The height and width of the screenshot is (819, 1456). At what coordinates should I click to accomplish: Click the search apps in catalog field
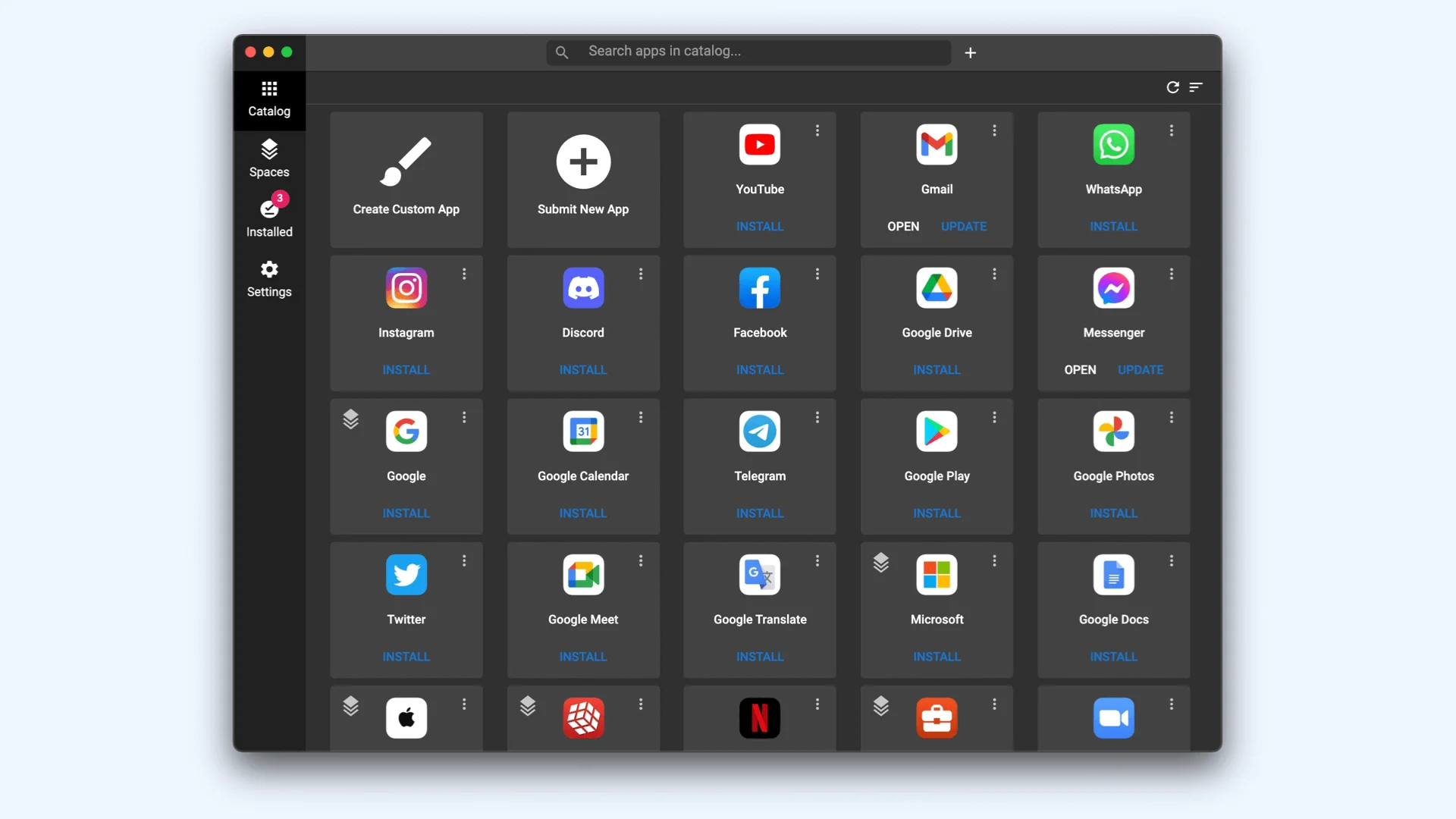pyautogui.click(x=748, y=52)
